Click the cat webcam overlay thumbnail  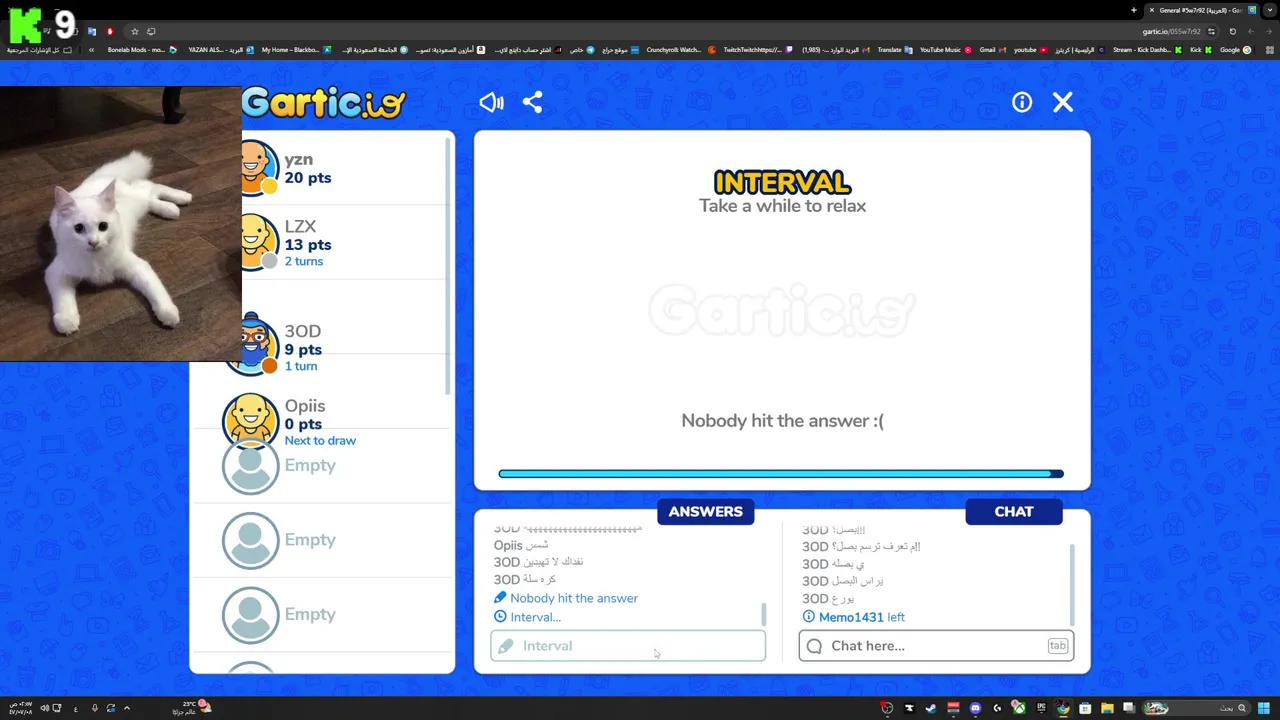[121, 223]
